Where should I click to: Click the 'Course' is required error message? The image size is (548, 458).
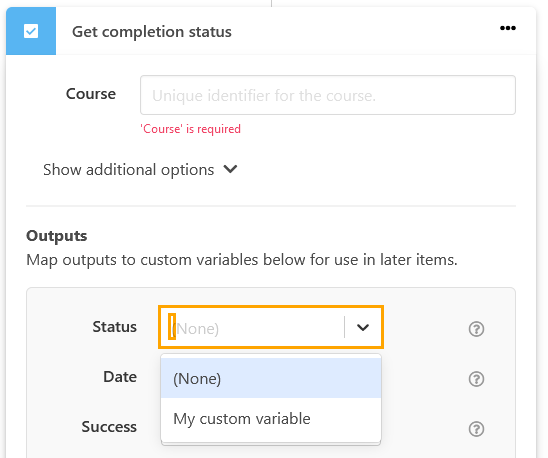[190, 129]
